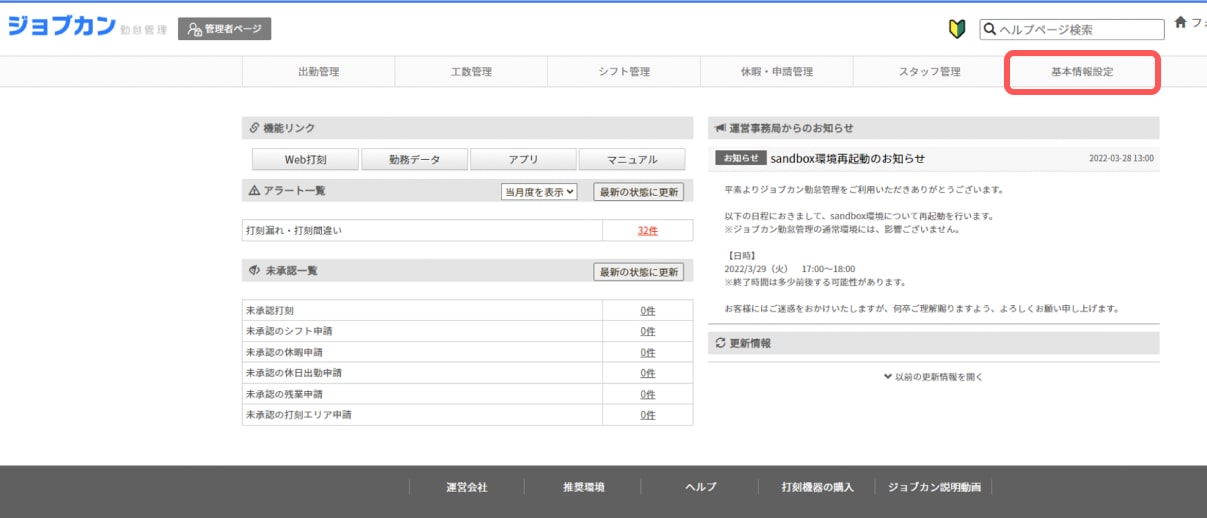Image resolution: width=1207 pixels, height=518 pixels.
Task: Open 0件 link for 未承認のシフト申請
Action: (x=648, y=331)
